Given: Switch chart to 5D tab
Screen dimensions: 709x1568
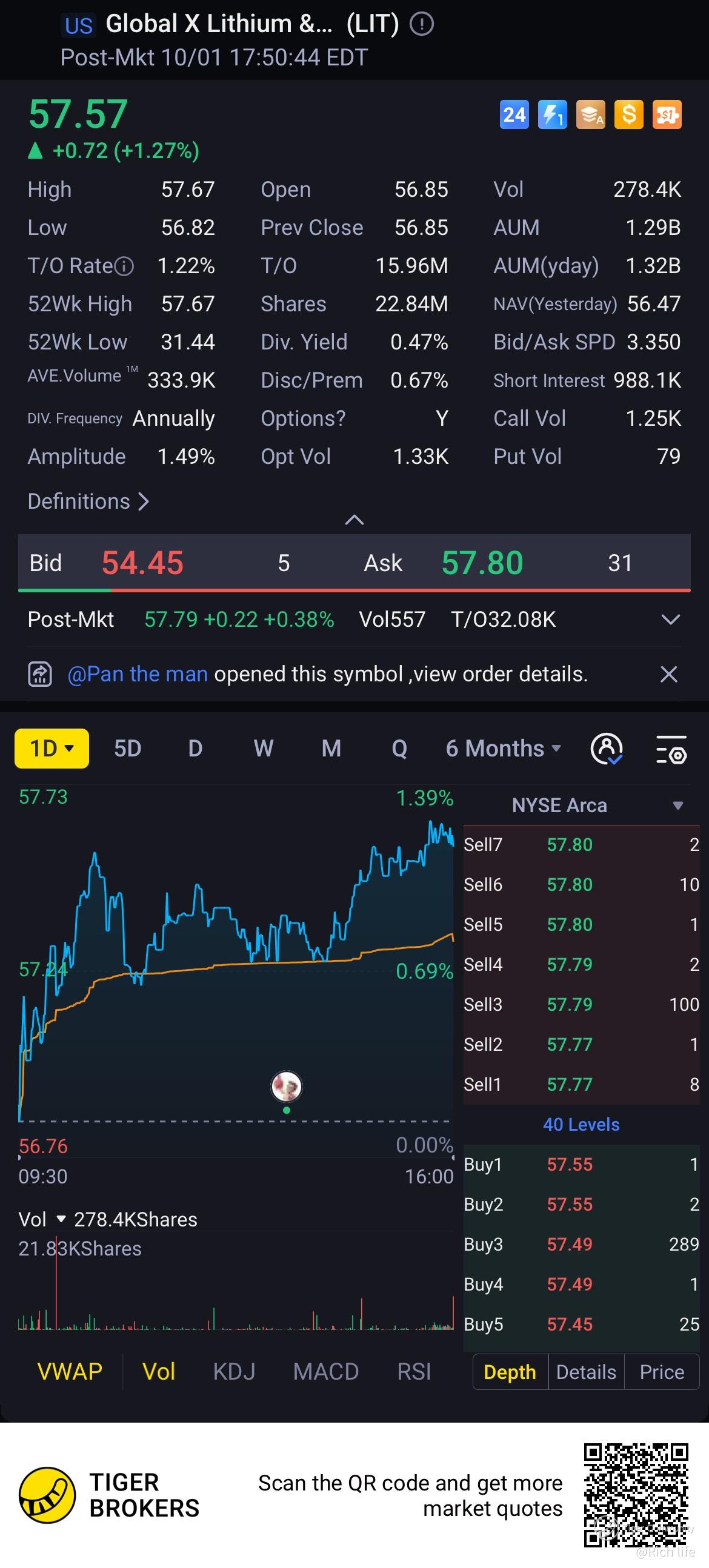Looking at the screenshot, I should pos(127,749).
